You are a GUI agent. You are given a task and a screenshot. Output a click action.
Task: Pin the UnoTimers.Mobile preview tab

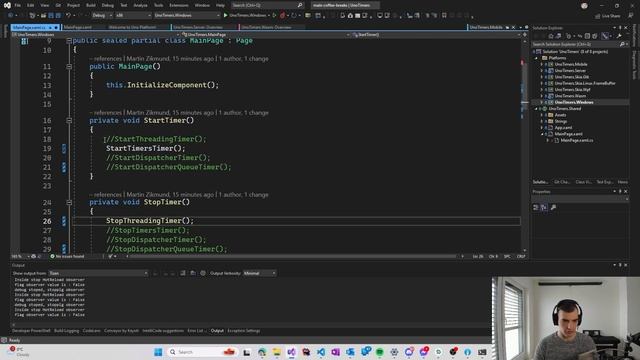click(507, 27)
